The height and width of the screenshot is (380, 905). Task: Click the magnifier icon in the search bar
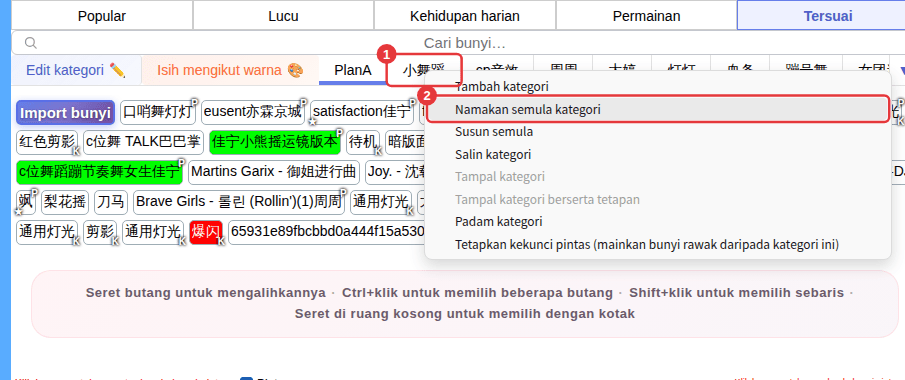click(x=31, y=43)
